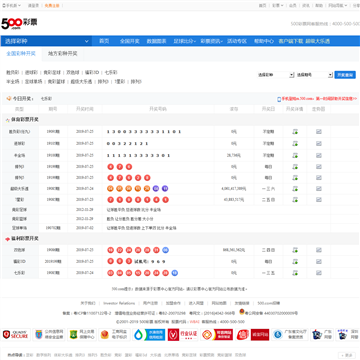This screenshot has width=360, height=360.
Task: Open trend chart icon for 超级大乐透 table row
Action: [x=319, y=189]
